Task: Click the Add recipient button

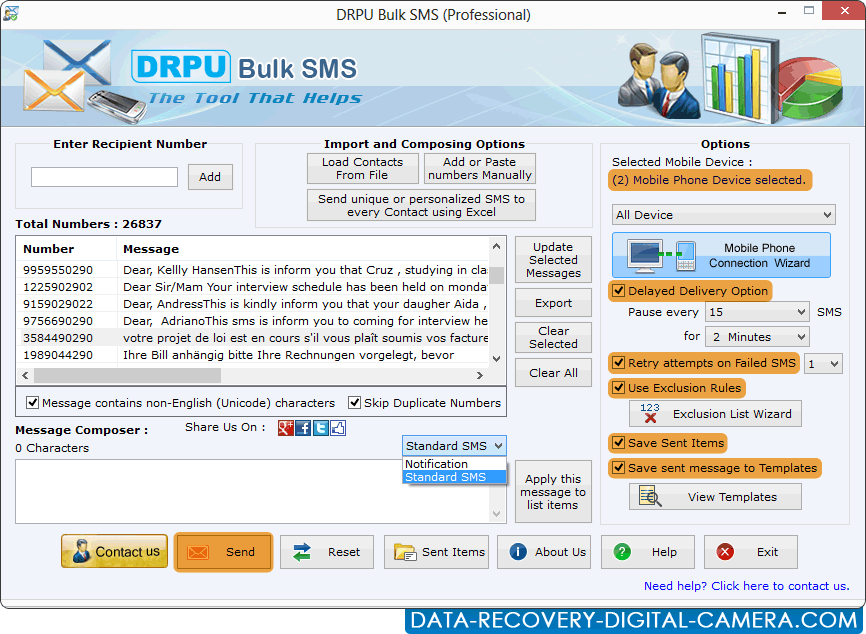Action: click(x=210, y=177)
